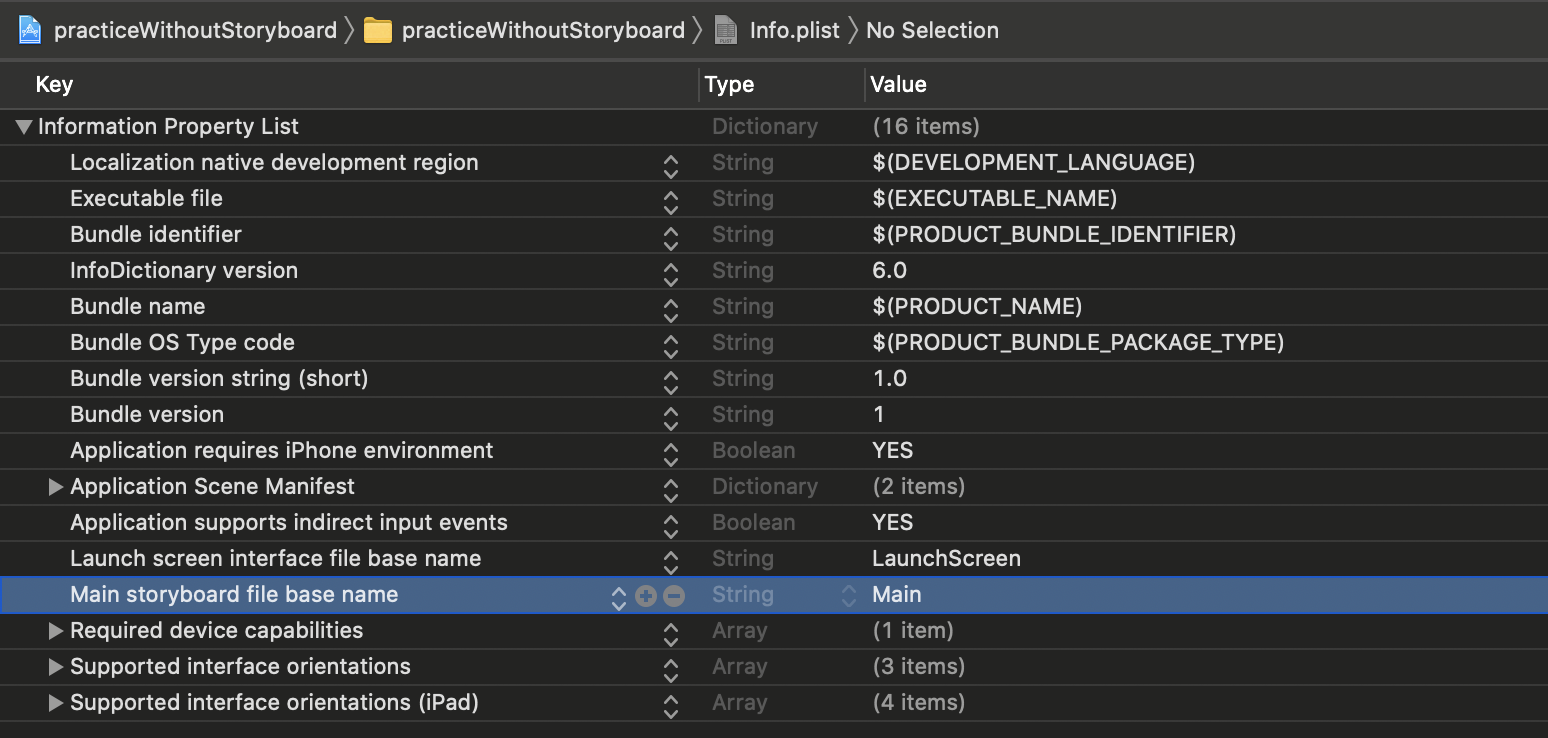1548x738 pixels.
Task: Open key stepper for Bundle version row
Action: [x=671, y=418]
